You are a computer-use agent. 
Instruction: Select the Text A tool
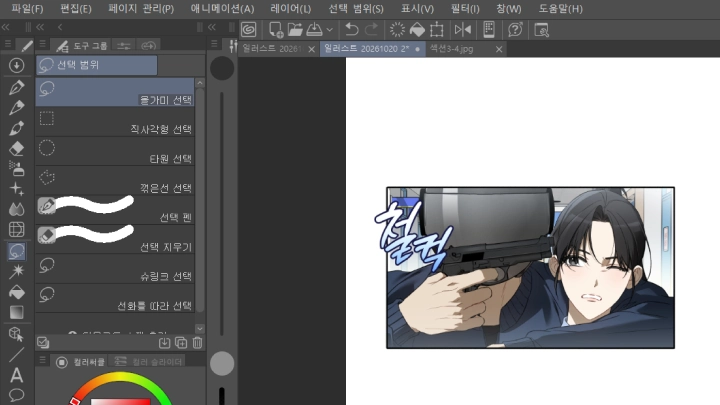pos(17,375)
